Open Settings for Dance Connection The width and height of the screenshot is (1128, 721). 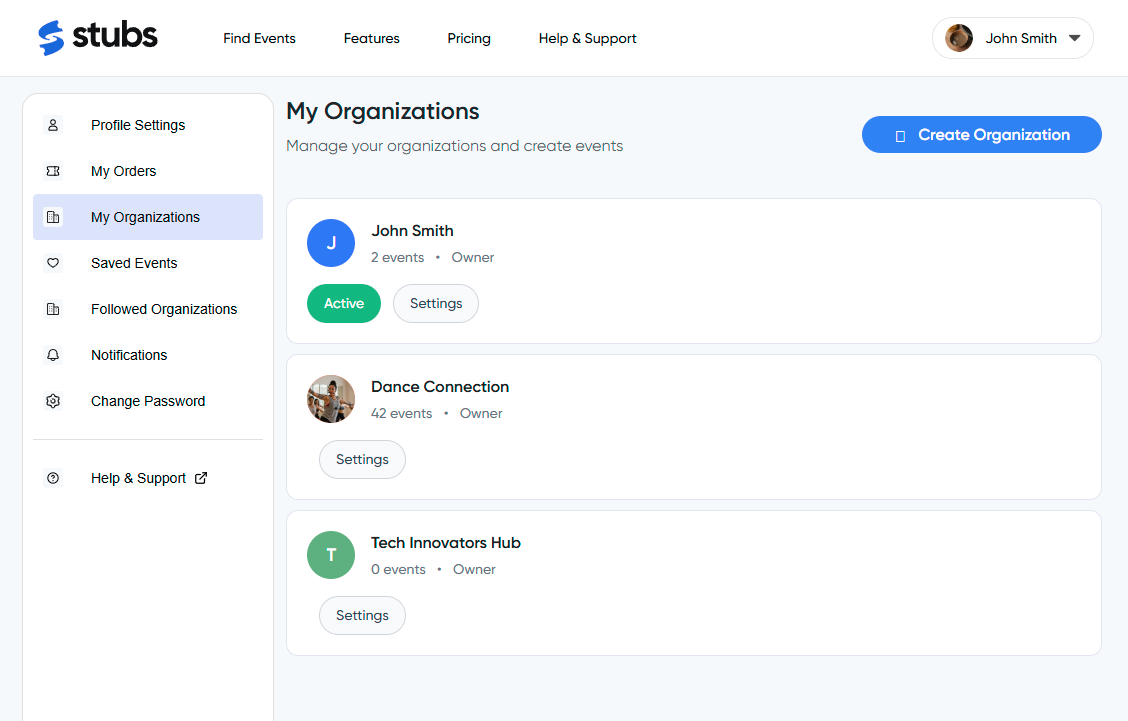tap(362, 459)
